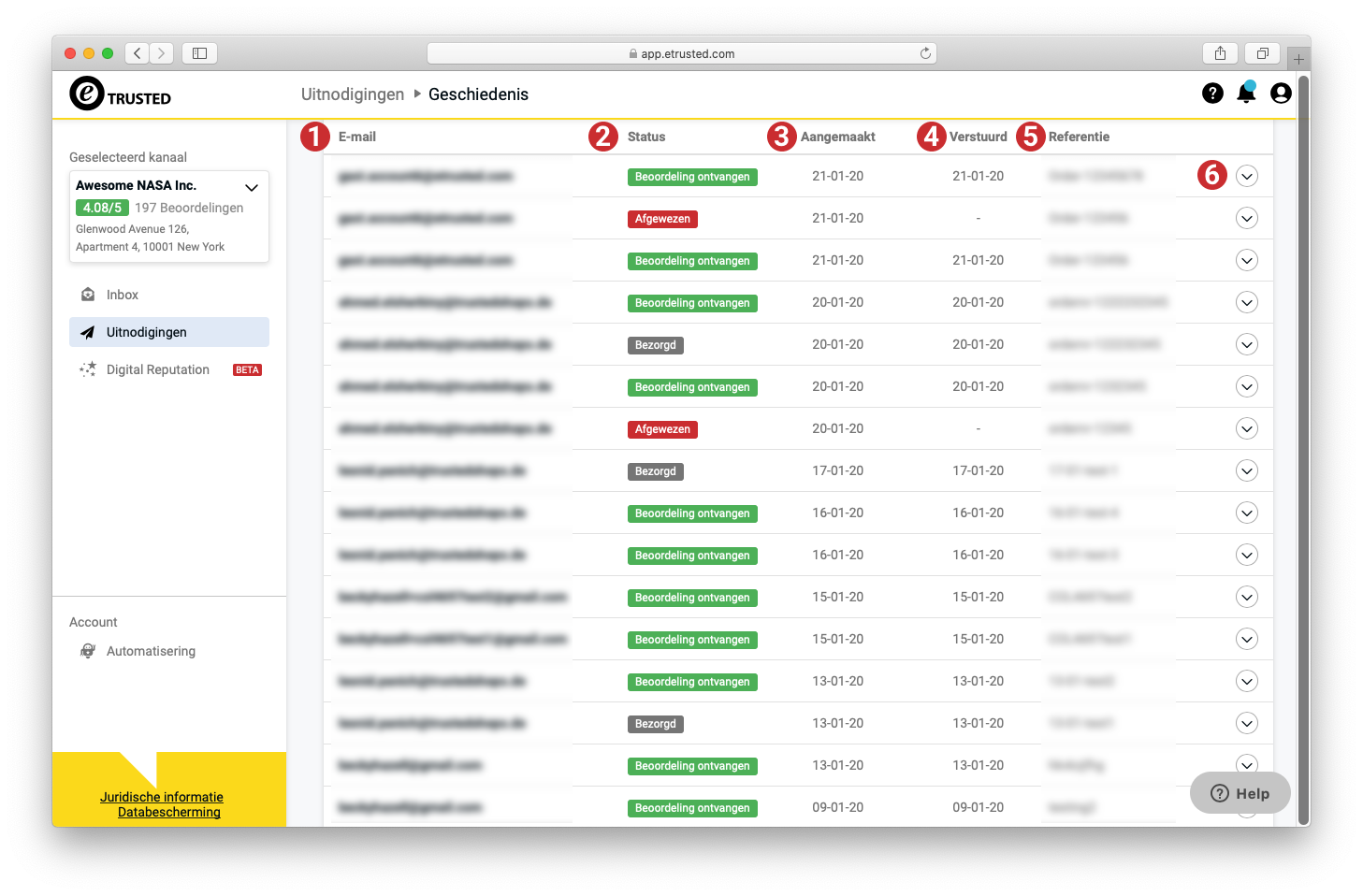Go forward with Safari forward arrow
The width and height of the screenshot is (1363, 896).
pyautogui.click(x=162, y=53)
